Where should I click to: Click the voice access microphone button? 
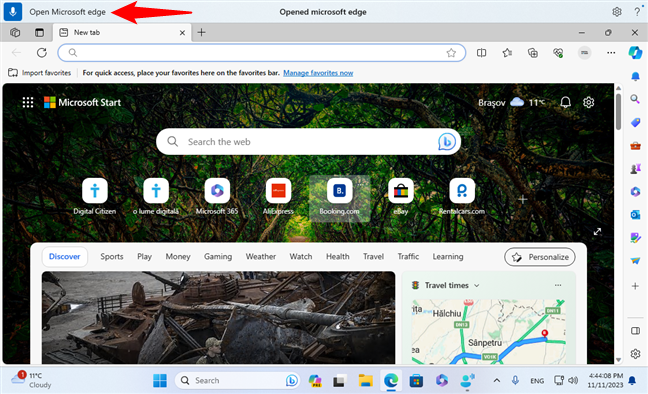tap(13, 12)
